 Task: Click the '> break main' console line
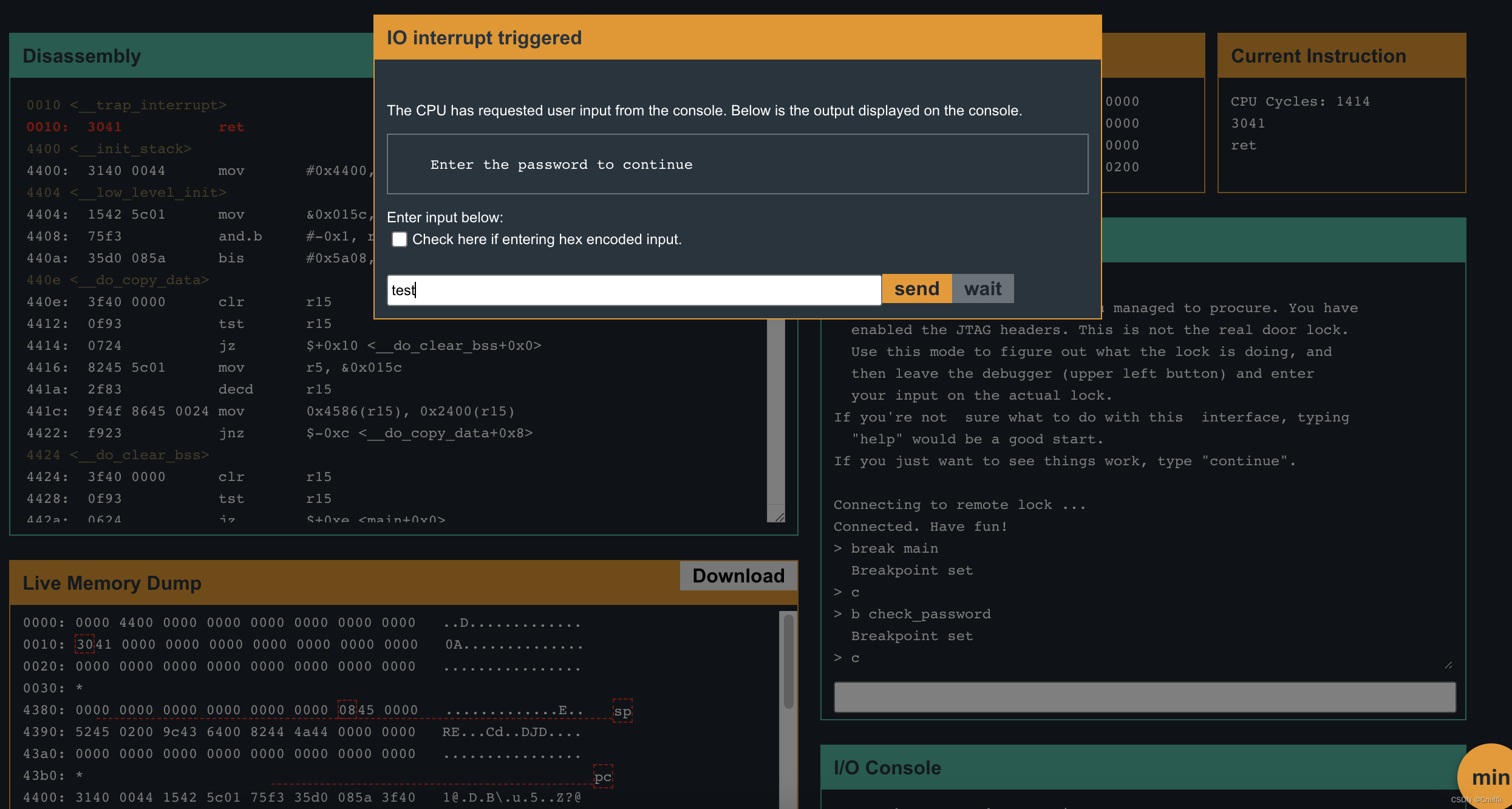click(x=886, y=548)
